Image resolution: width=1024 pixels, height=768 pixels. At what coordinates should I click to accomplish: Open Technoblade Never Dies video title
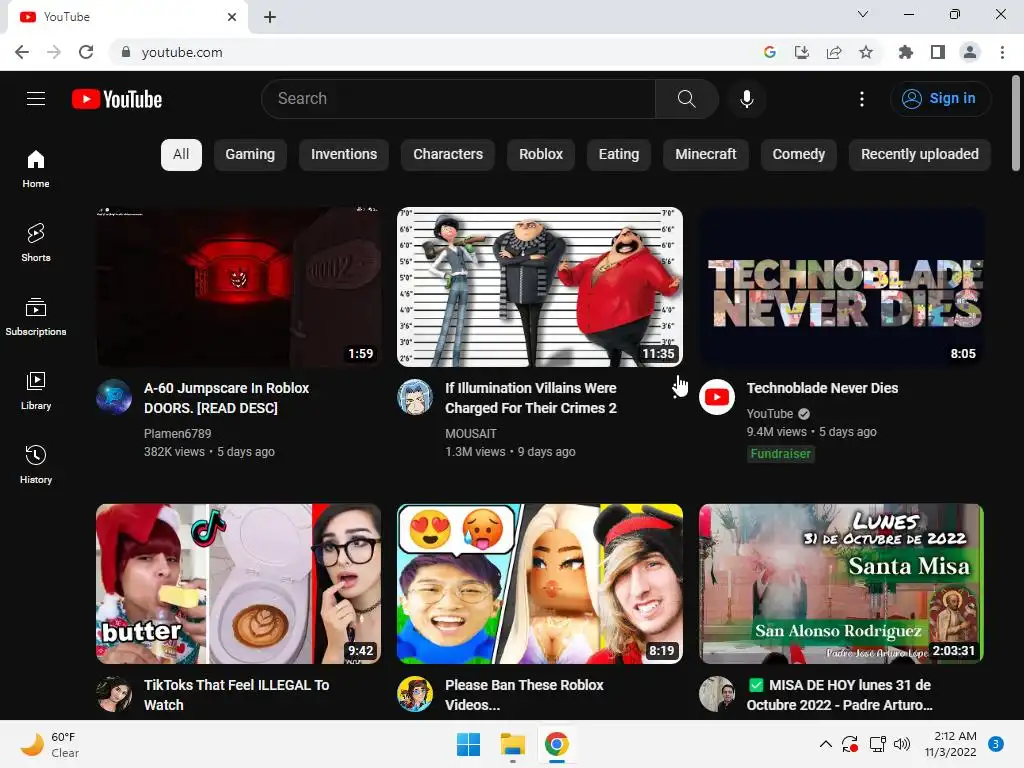click(x=822, y=388)
